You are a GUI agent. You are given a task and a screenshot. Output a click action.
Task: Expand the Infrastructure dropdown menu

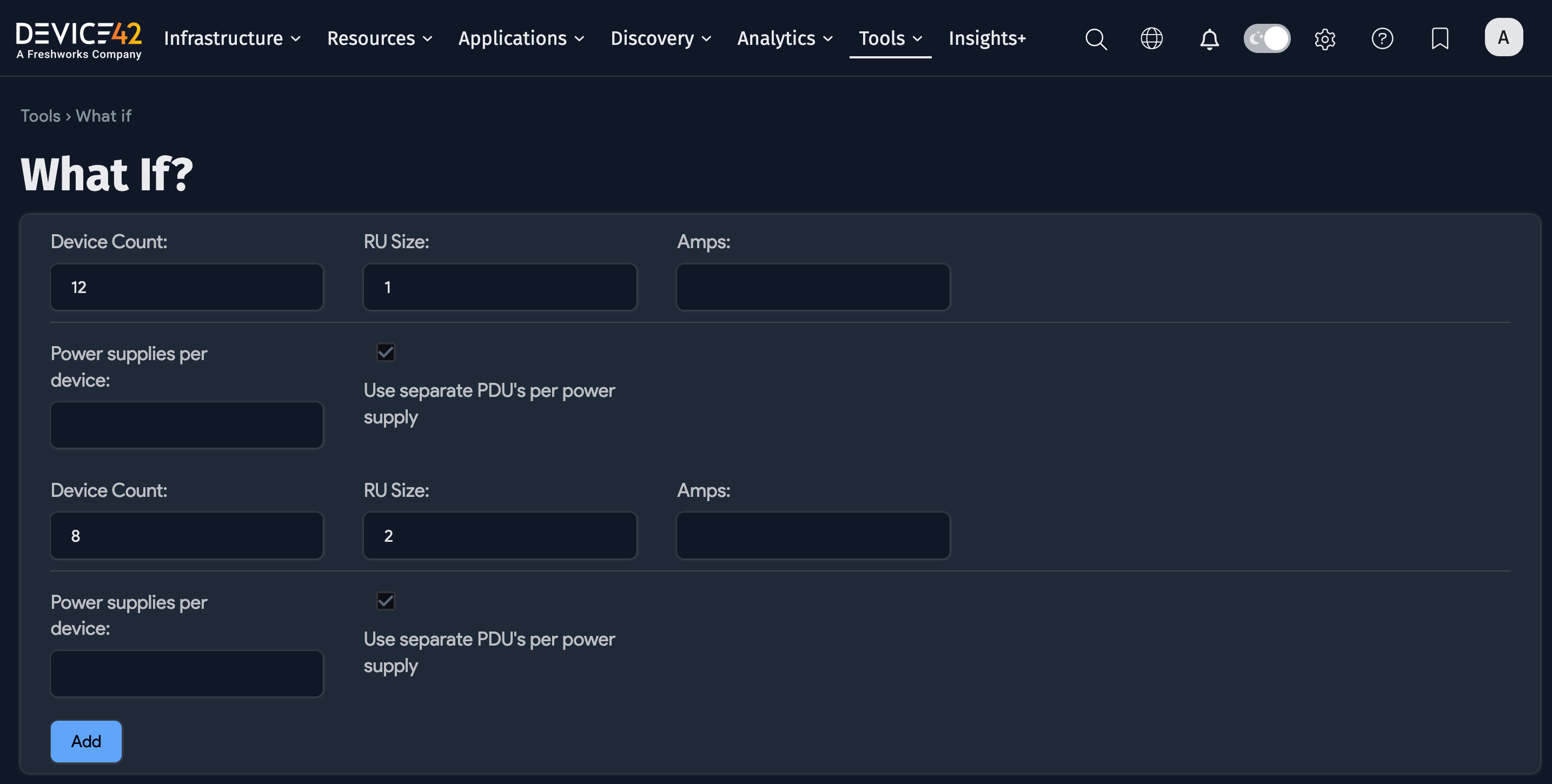[x=232, y=38]
